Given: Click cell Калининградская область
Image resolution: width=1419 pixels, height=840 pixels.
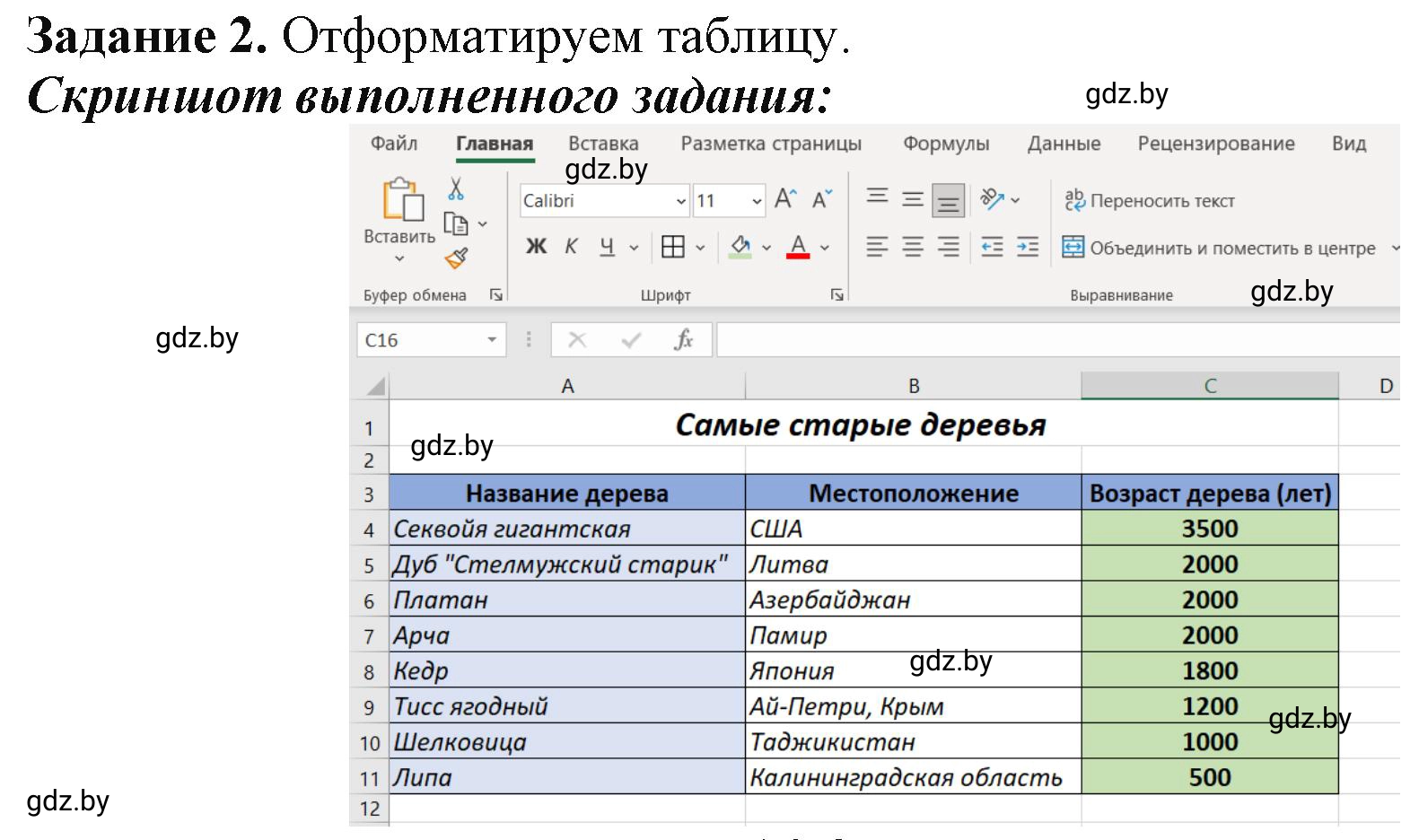Looking at the screenshot, I should [x=914, y=777].
